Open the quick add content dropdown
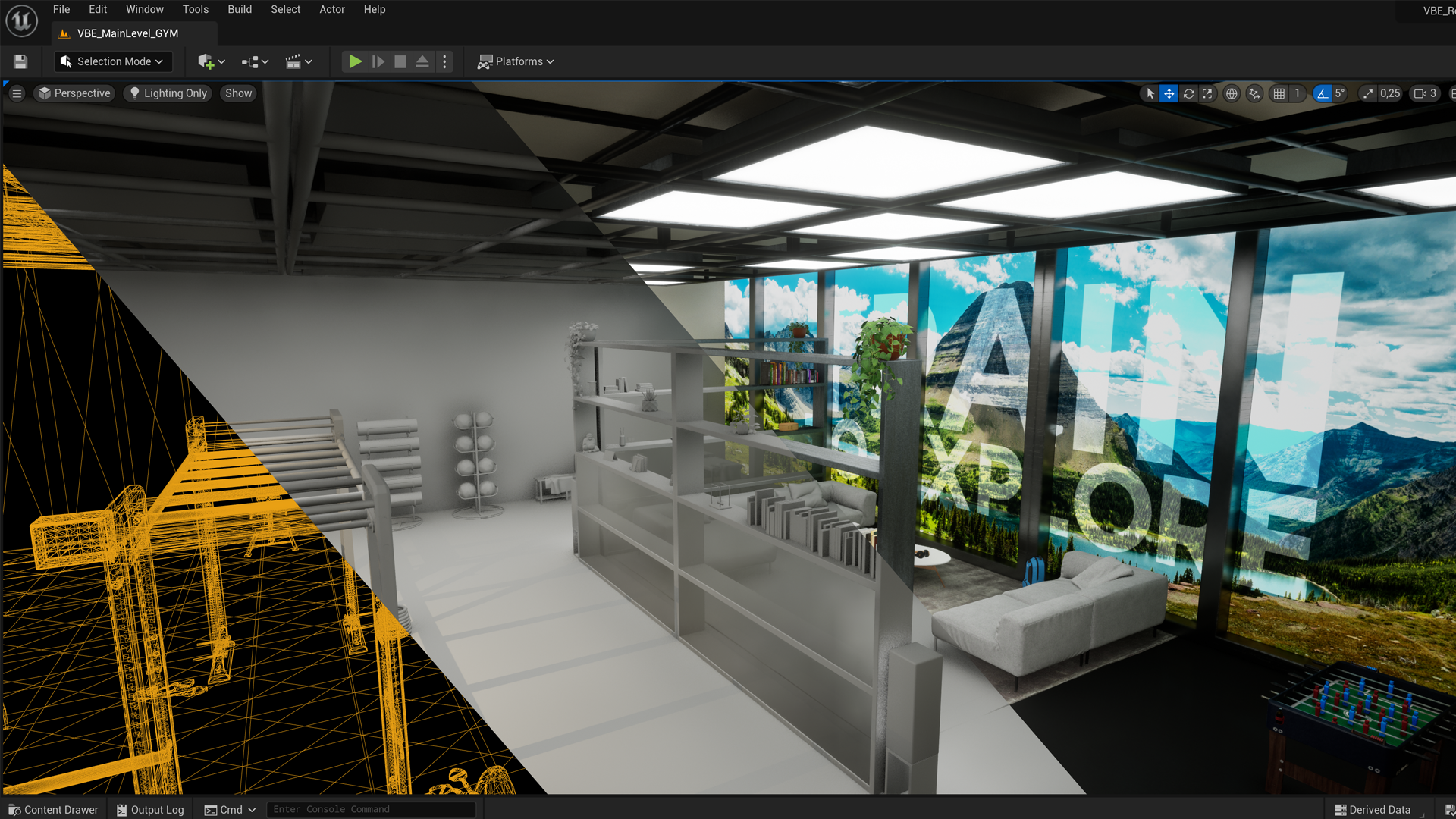The image size is (1456, 819). click(x=211, y=61)
